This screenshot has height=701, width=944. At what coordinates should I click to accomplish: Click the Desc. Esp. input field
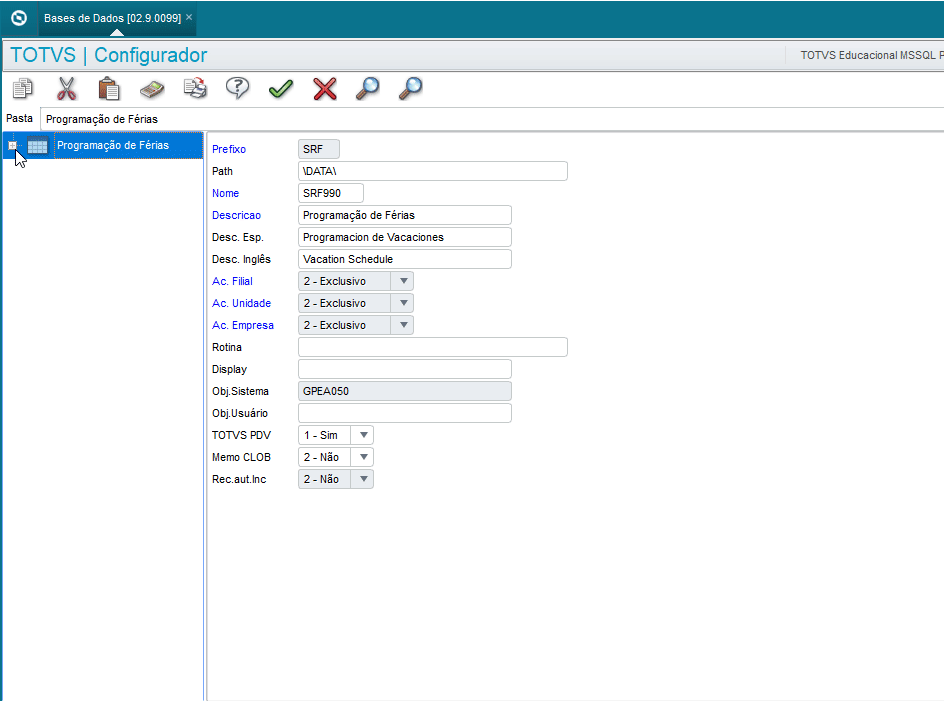[x=405, y=237]
